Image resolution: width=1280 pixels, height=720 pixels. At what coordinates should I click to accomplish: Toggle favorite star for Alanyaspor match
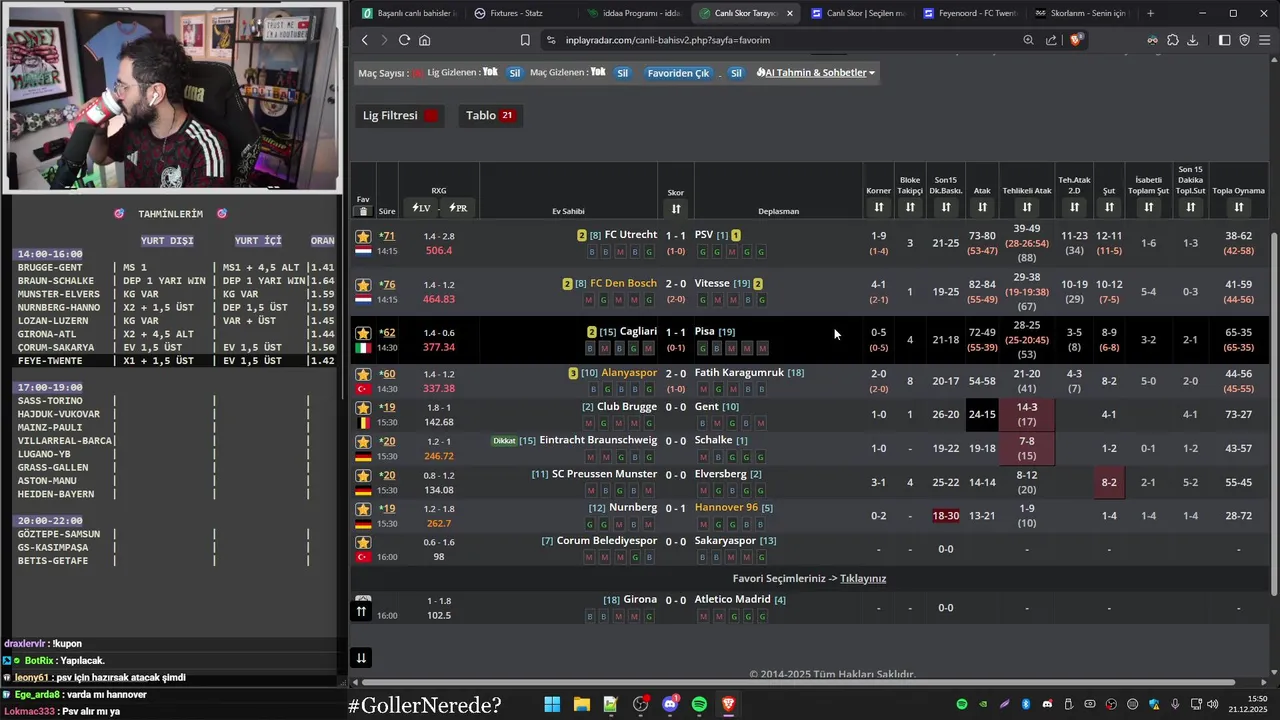coord(363,374)
